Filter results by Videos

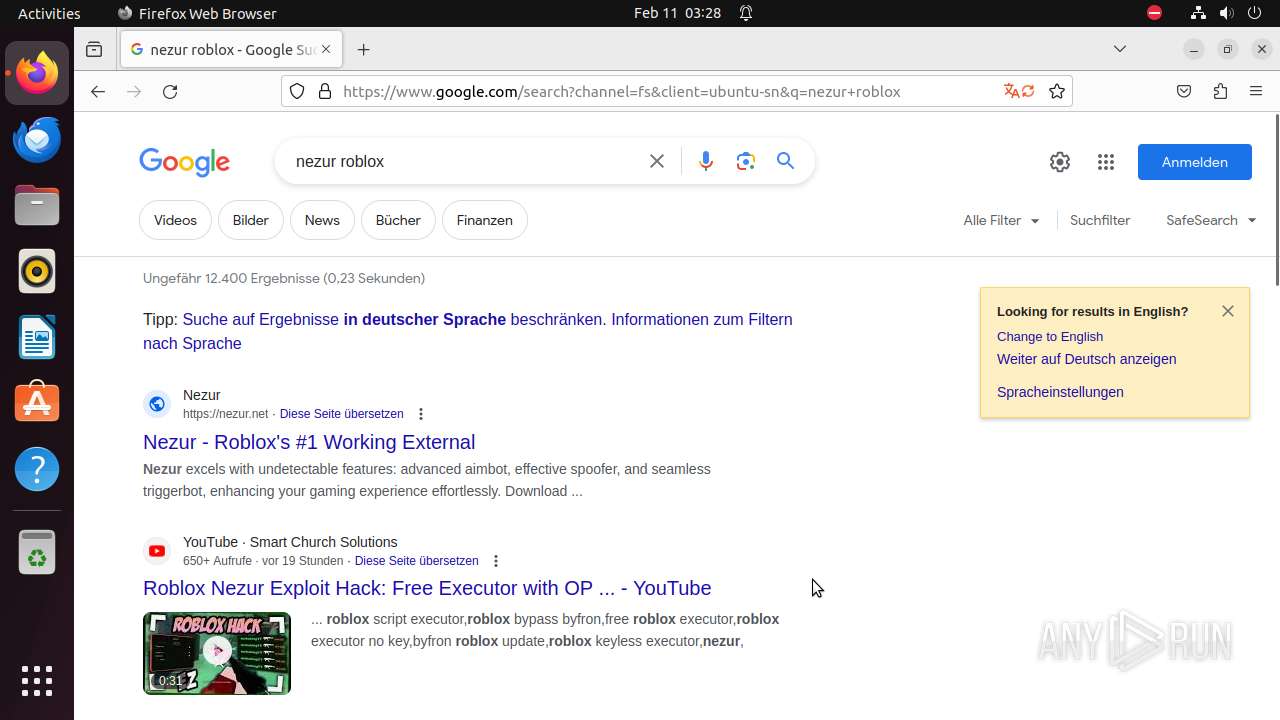pyautogui.click(x=175, y=220)
